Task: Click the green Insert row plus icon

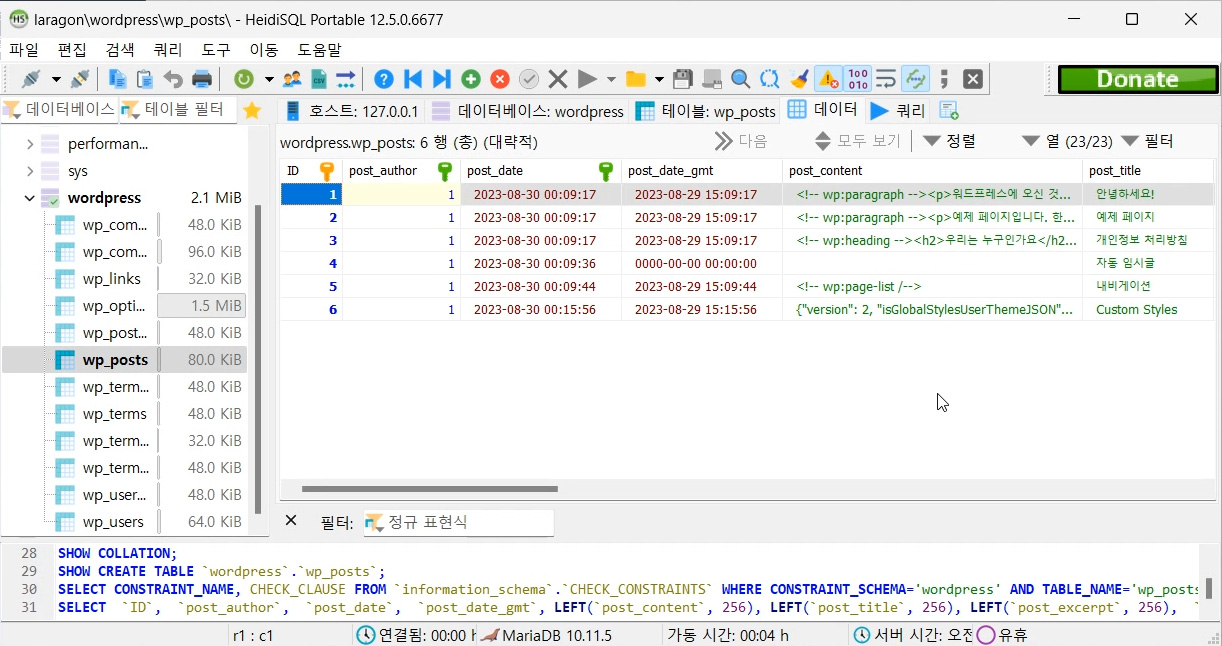Action: [471, 79]
